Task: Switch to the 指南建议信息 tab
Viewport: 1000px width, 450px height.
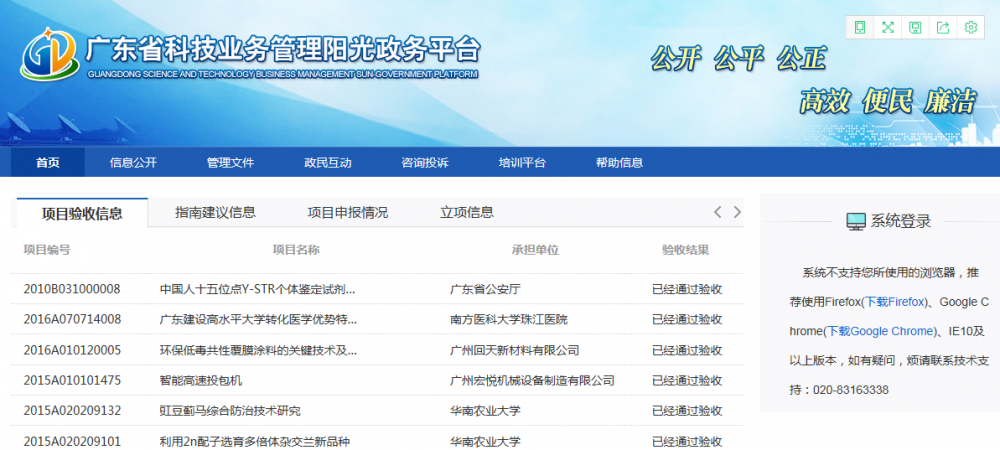Action: point(215,212)
